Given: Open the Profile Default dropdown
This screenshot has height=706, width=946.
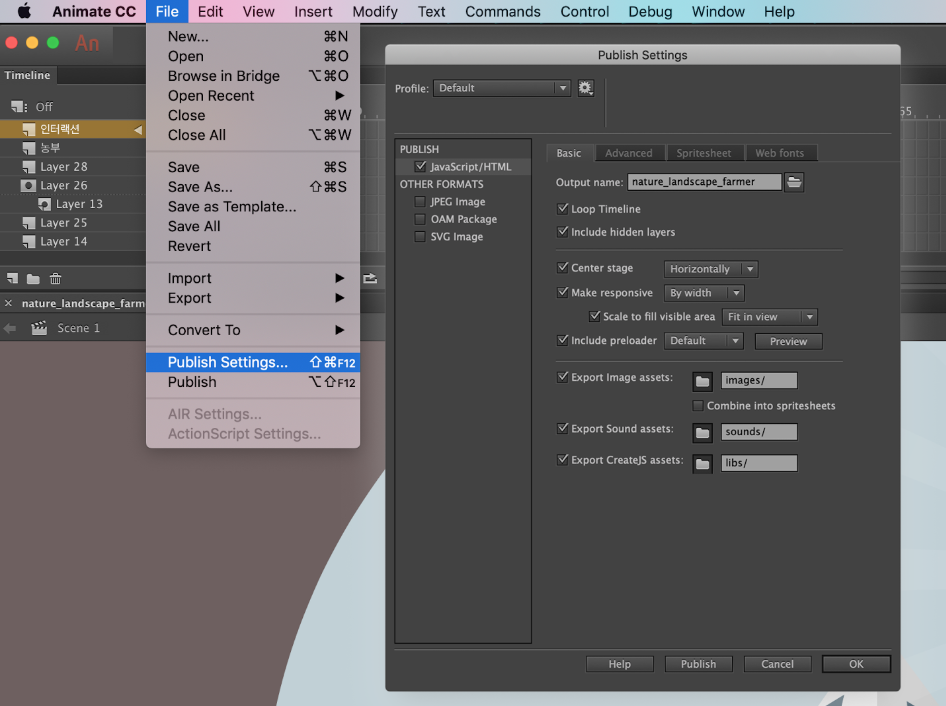Looking at the screenshot, I should click(502, 88).
